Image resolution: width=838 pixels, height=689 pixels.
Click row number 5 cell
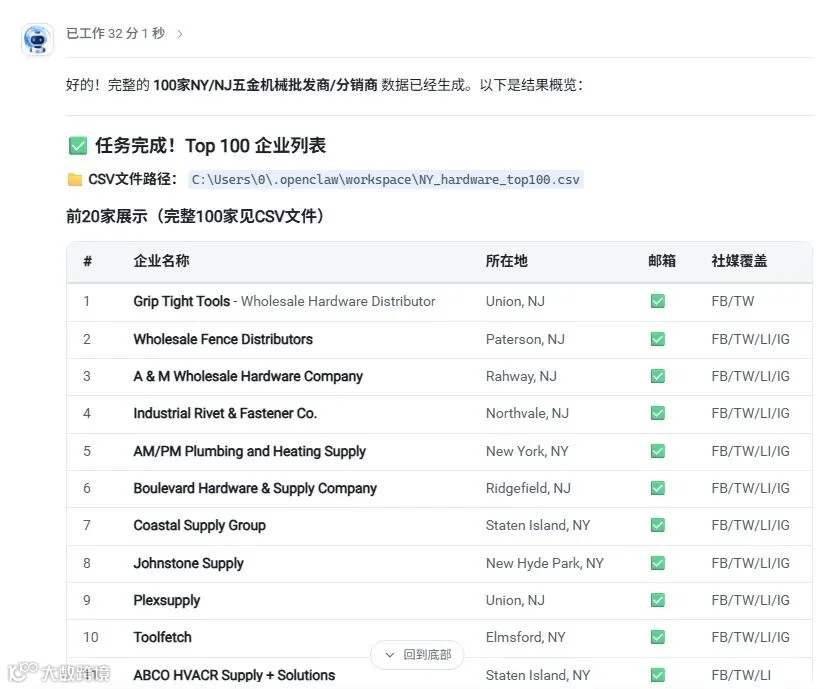87,451
